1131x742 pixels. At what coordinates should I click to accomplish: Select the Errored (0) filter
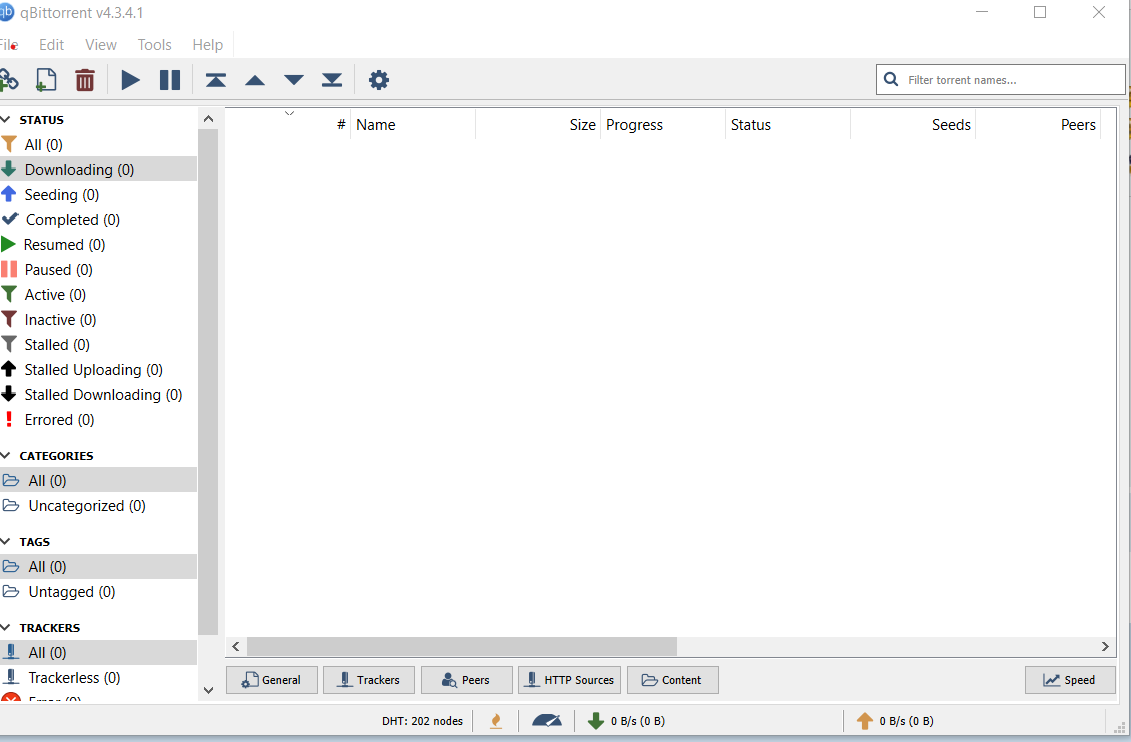point(98,420)
